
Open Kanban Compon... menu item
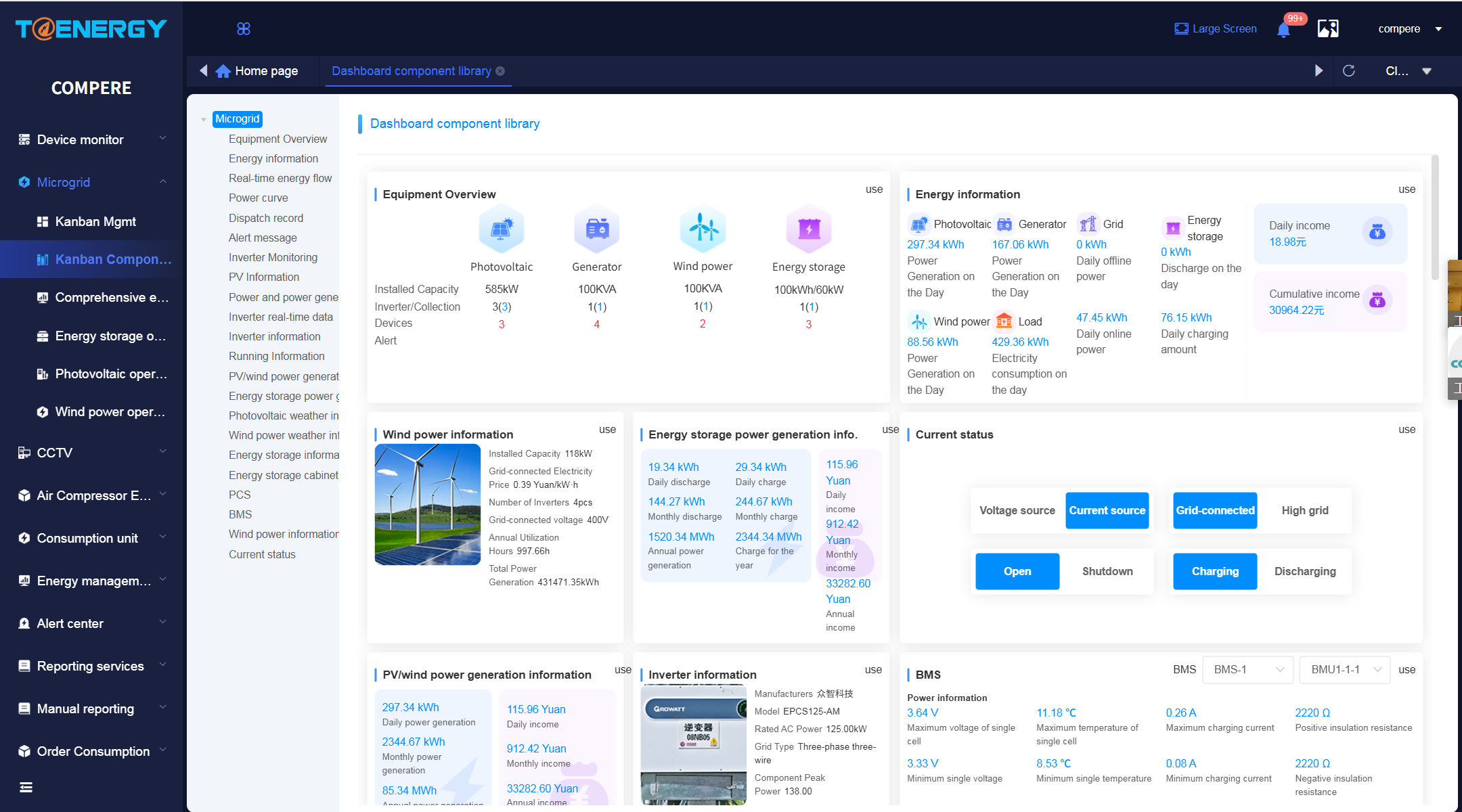pos(91,259)
